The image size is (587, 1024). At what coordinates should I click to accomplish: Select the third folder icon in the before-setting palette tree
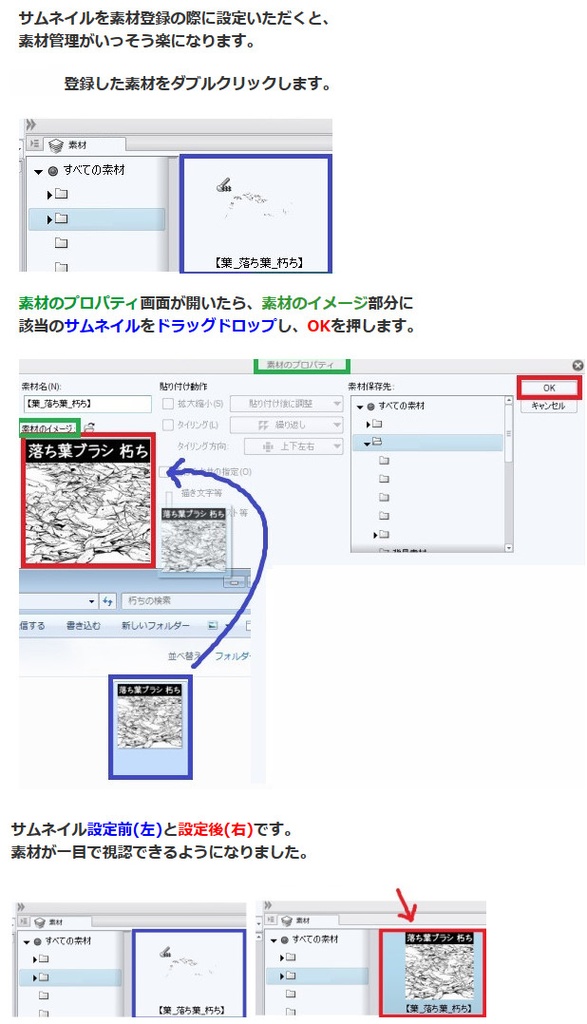[43, 995]
